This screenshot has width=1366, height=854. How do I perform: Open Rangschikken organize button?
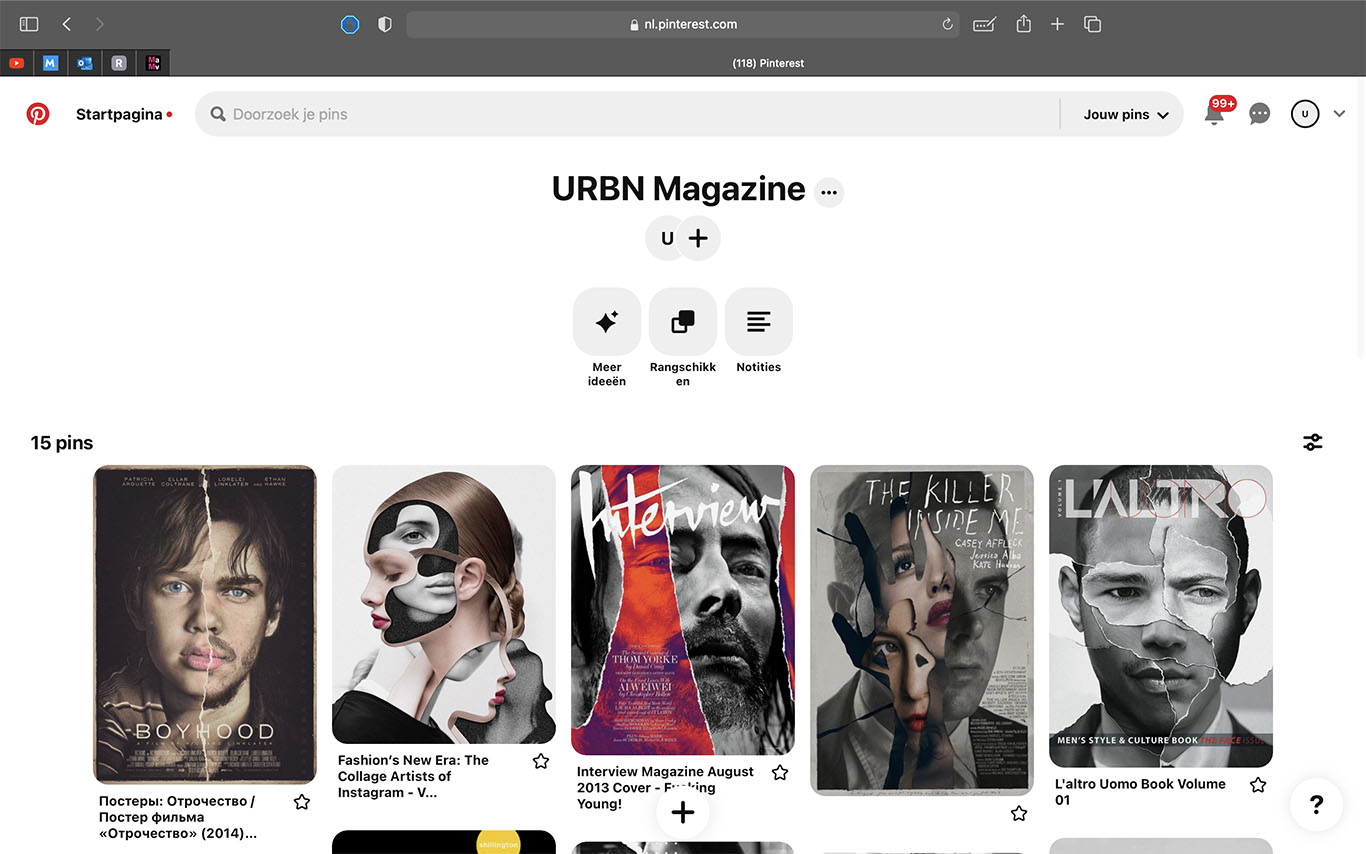683,322
